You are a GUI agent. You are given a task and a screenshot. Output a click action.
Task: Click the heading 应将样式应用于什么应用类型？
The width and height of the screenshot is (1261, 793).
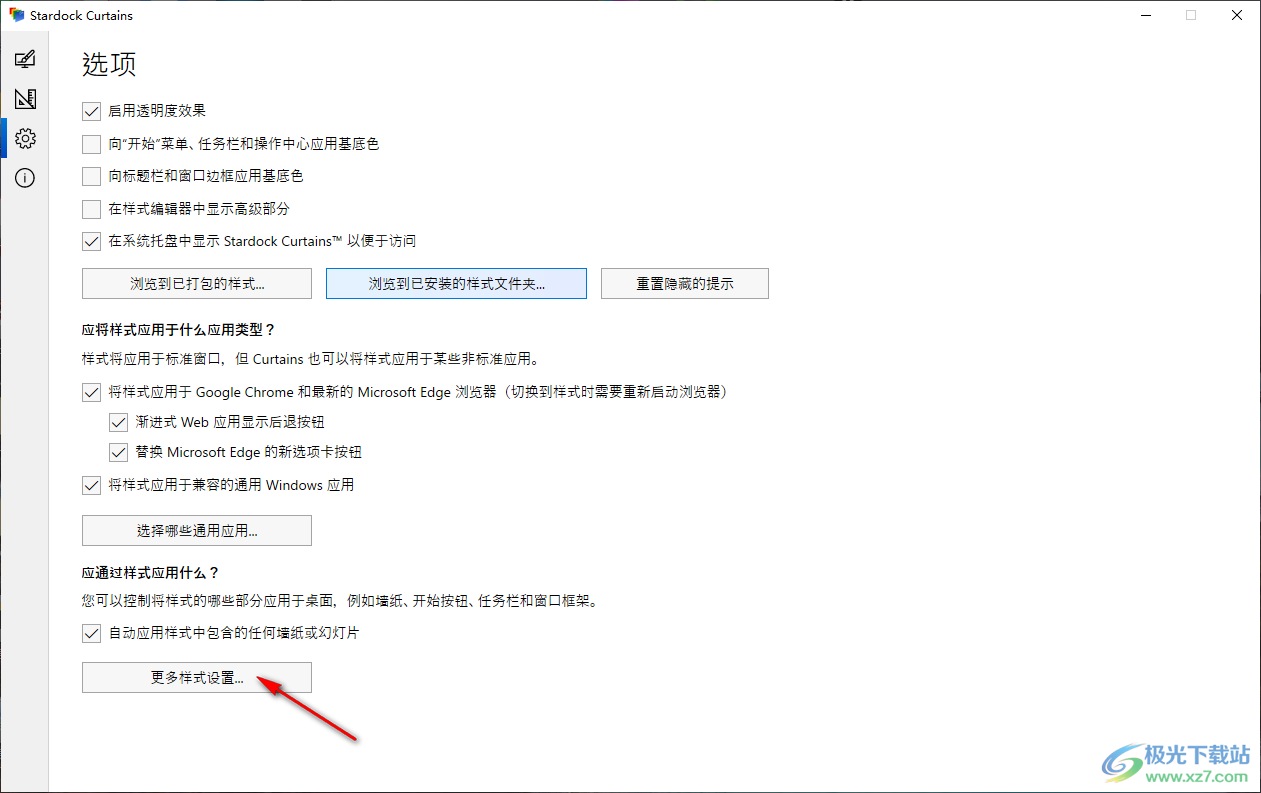[178, 329]
